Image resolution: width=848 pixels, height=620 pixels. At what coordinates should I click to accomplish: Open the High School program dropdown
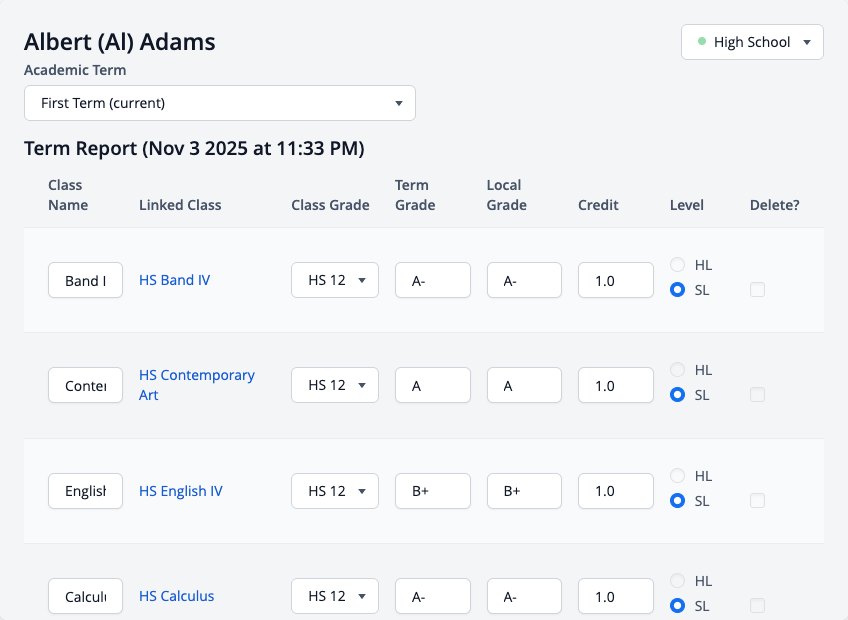[x=752, y=42]
